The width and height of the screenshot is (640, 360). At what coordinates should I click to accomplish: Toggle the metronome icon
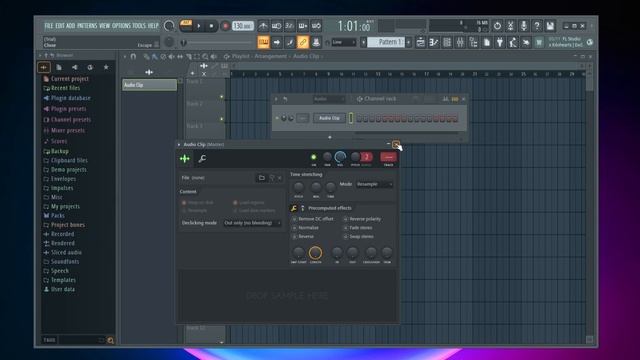pos(263,26)
